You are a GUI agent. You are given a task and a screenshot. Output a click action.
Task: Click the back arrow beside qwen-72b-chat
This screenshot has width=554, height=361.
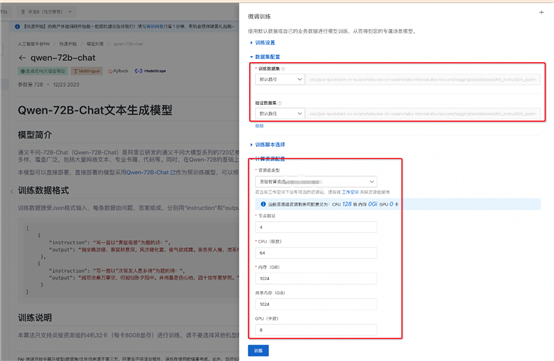pyautogui.click(x=22, y=58)
